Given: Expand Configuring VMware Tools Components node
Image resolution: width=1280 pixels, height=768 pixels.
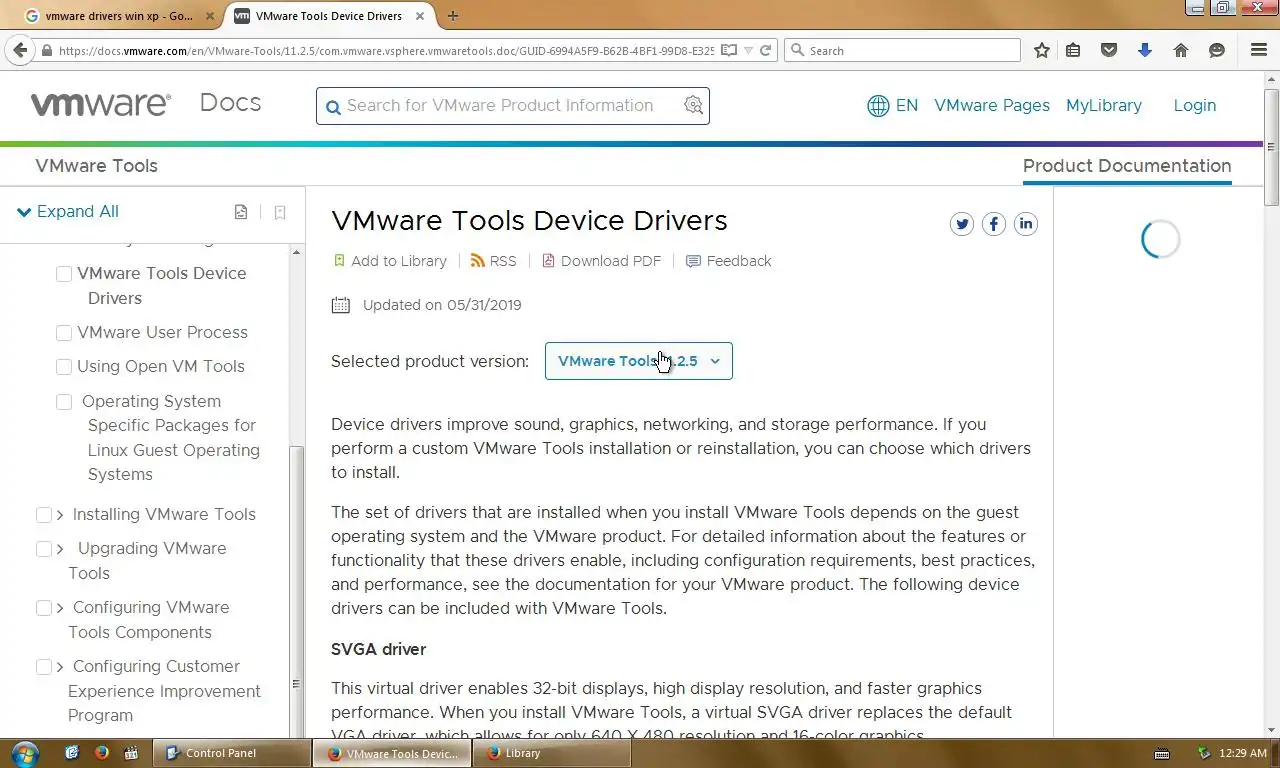Looking at the screenshot, I should 61,608.
